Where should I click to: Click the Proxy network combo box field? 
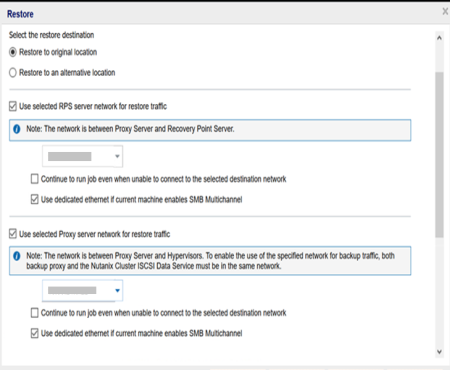click(82, 290)
